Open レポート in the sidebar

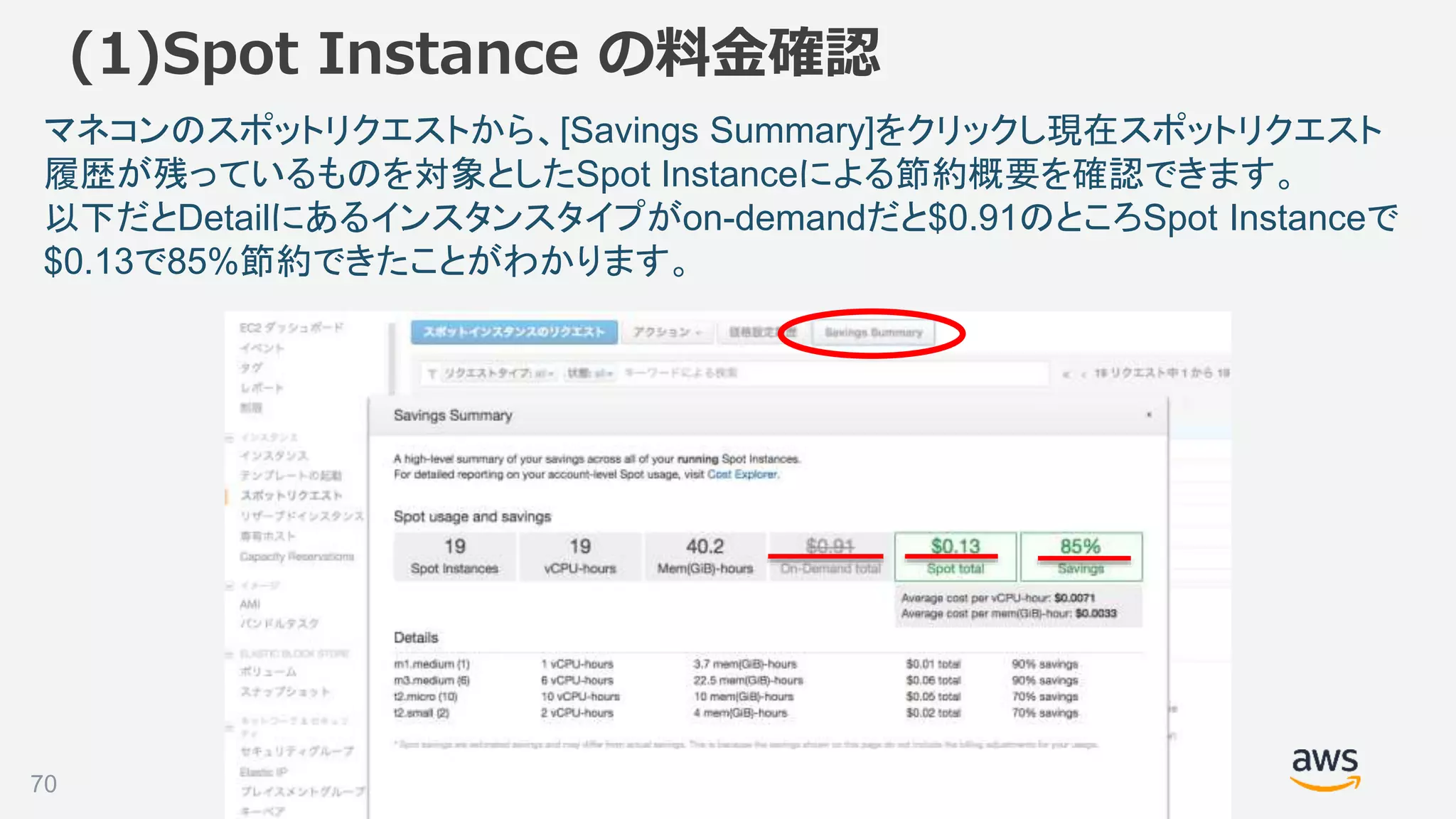(x=262, y=387)
